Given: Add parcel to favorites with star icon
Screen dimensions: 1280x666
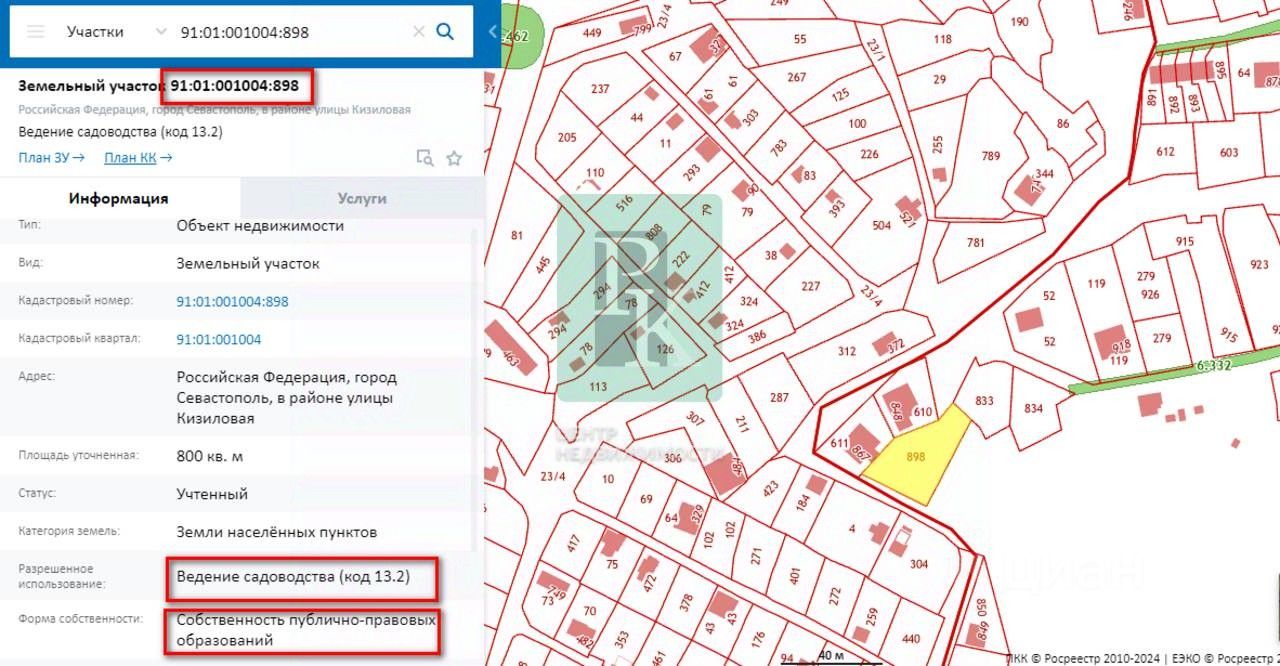Looking at the screenshot, I should click(x=454, y=158).
